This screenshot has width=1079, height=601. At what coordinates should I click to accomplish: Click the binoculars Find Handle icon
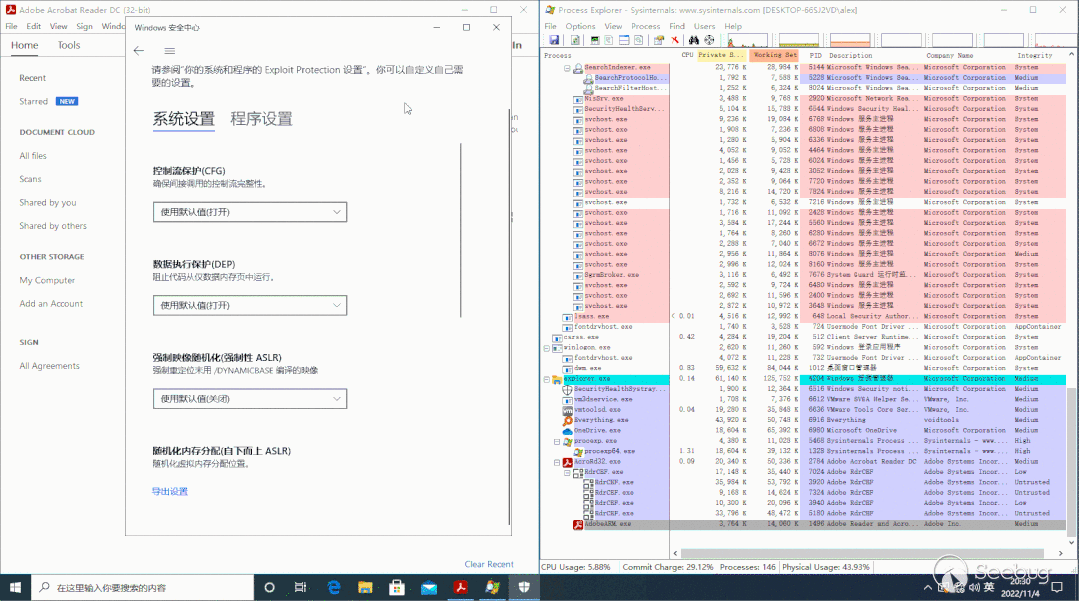(693, 40)
